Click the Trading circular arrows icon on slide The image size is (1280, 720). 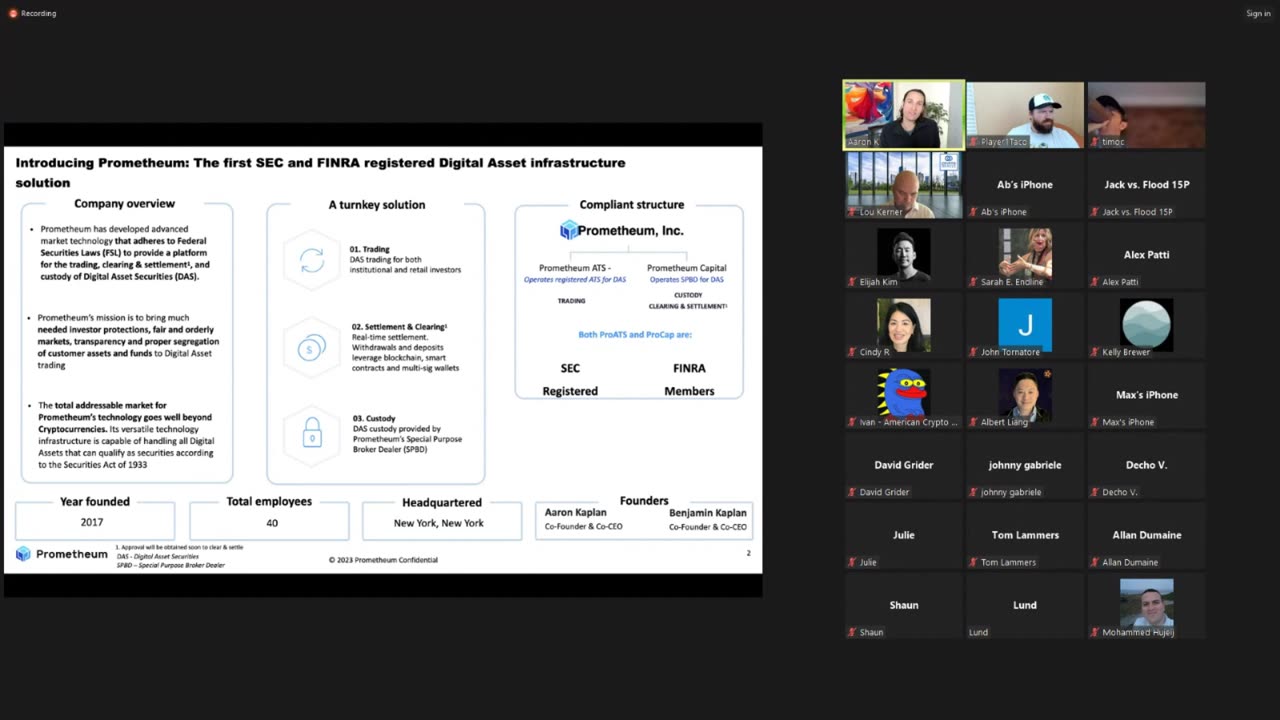(x=312, y=261)
